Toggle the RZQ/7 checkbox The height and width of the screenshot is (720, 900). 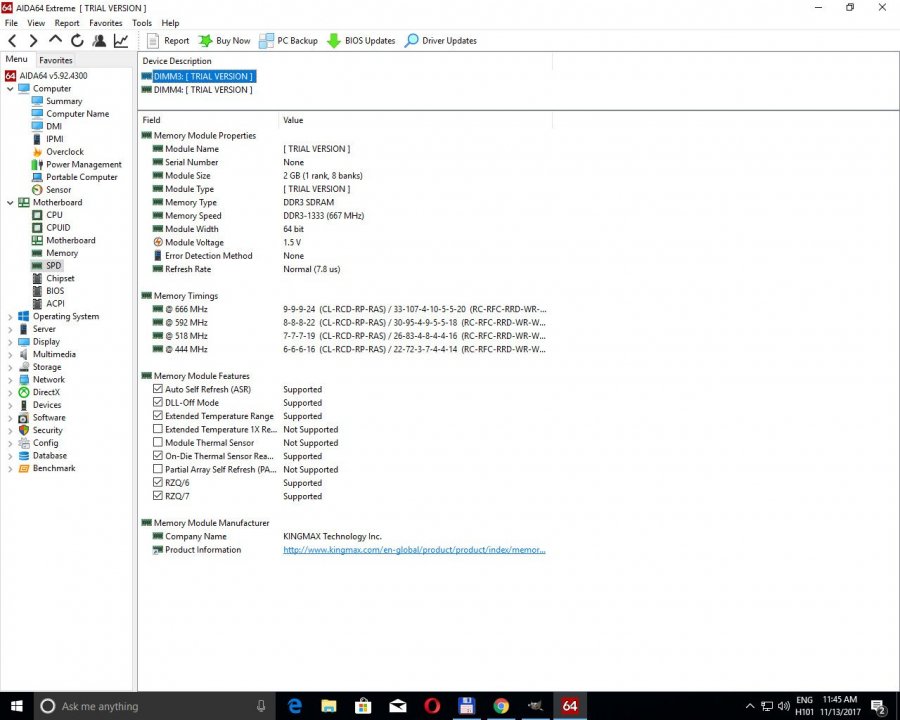click(158, 496)
